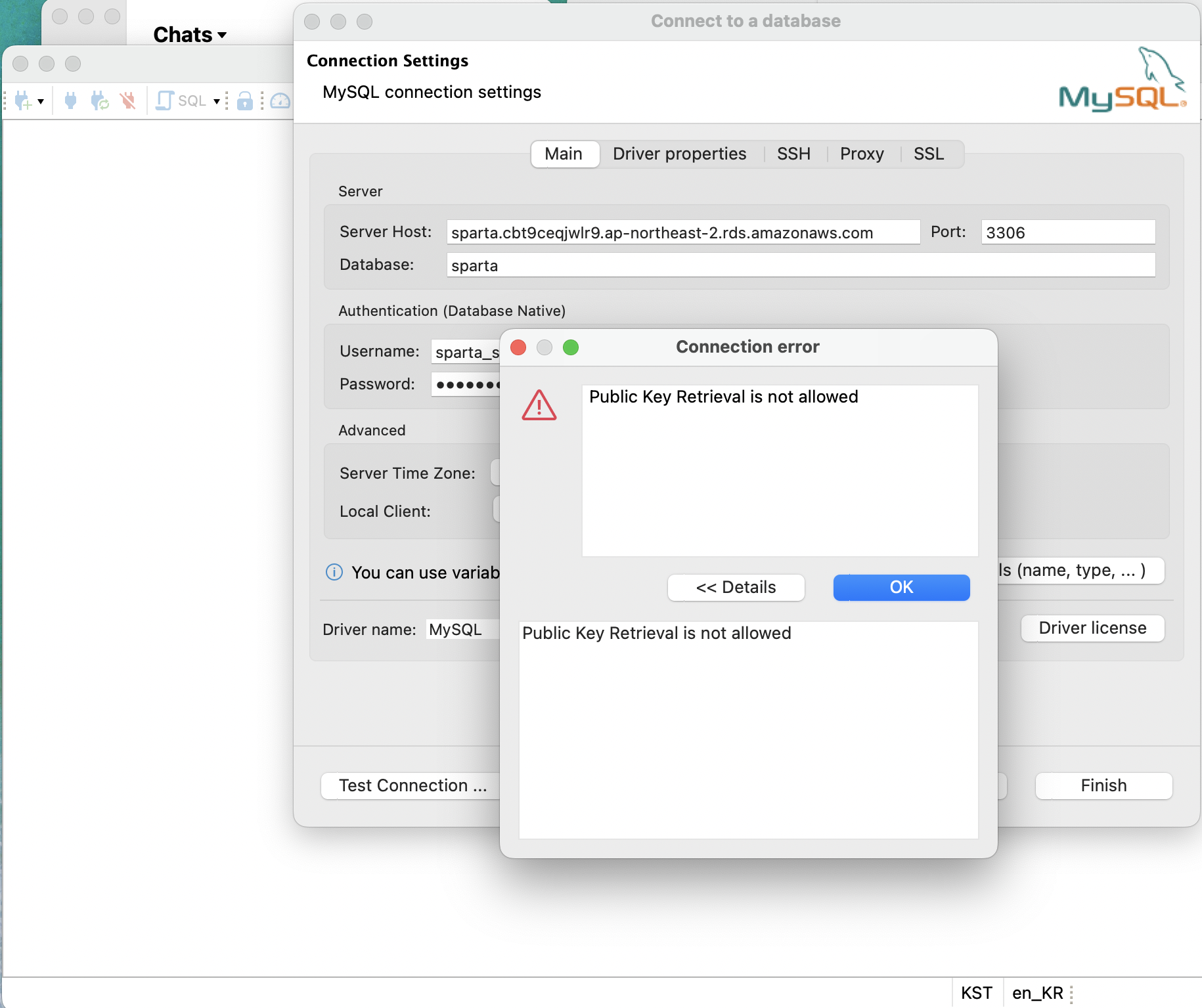This screenshot has height=1008, width=1202.
Task: Click the 'Local Client:' label
Action: click(385, 512)
